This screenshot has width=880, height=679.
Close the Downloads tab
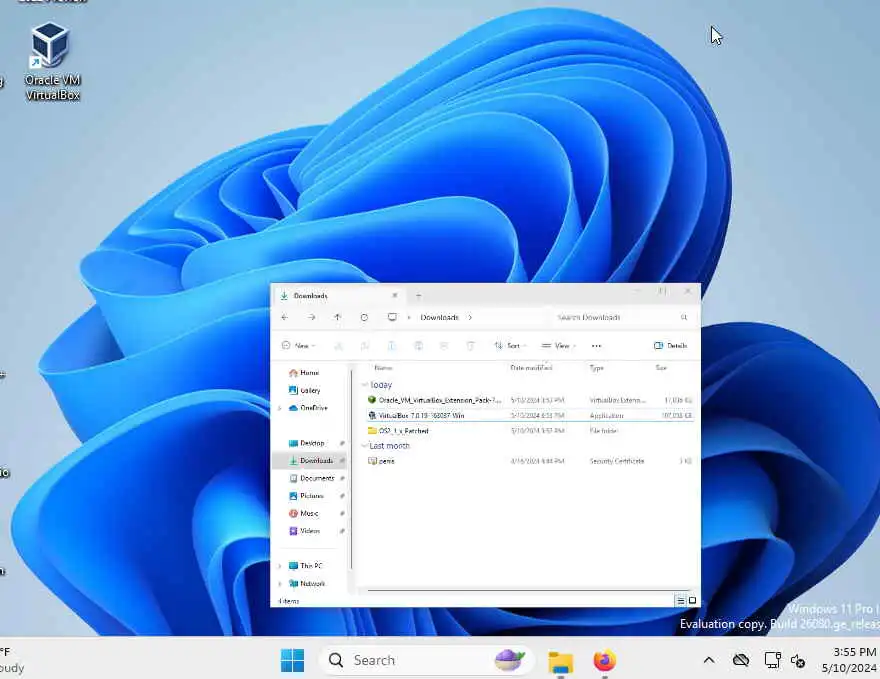tap(395, 295)
